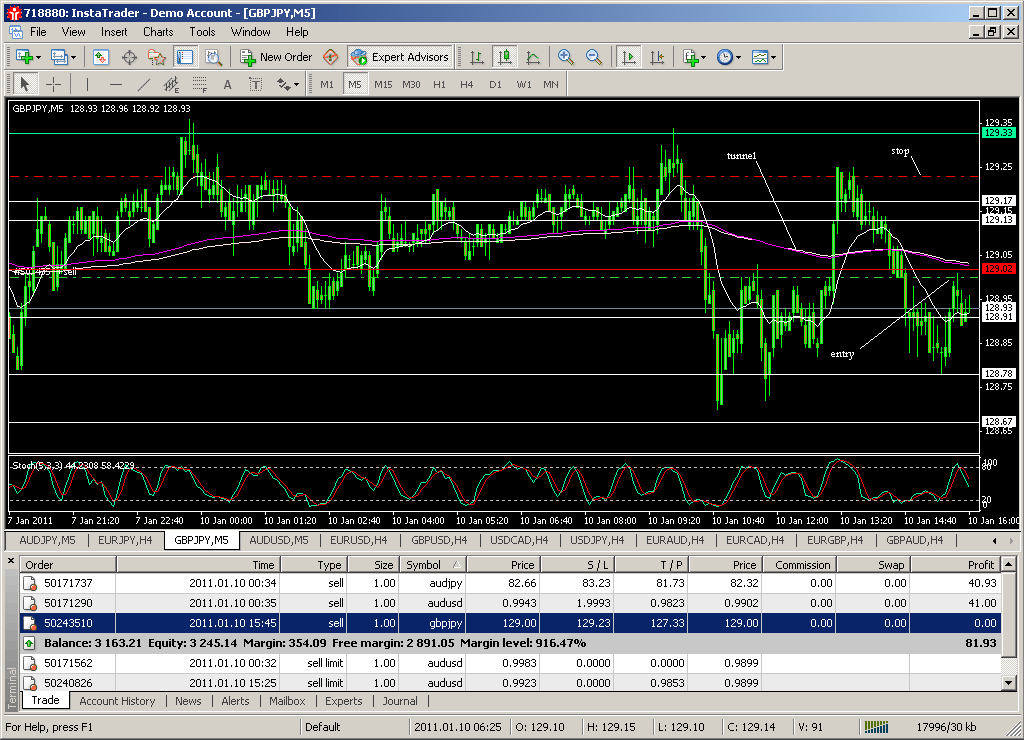Expand the Indicators dropdown arrow
Viewport: 1025px width, 740px height.
(x=703, y=58)
